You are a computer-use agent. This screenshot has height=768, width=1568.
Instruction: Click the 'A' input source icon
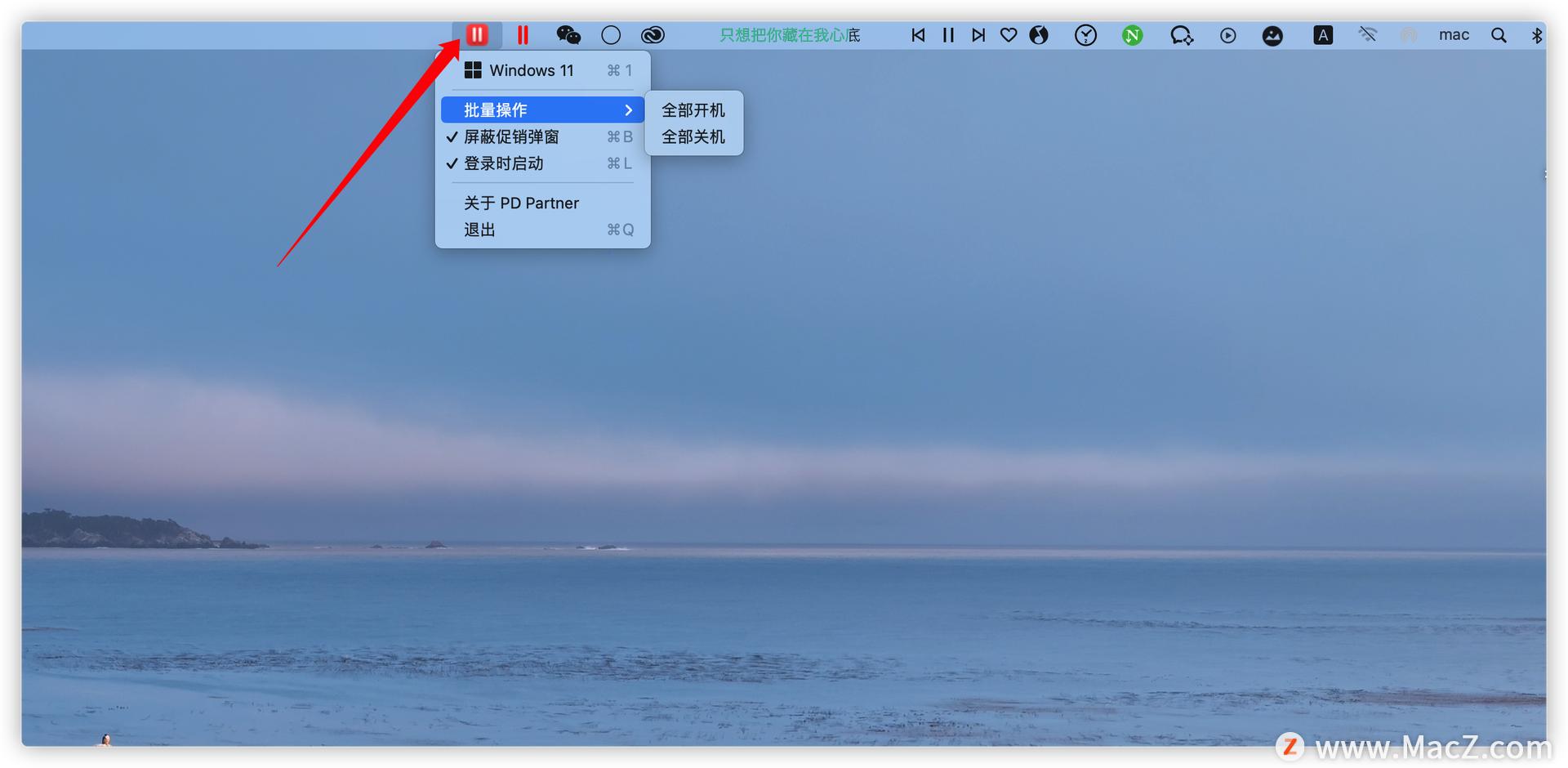(x=1323, y=34)
